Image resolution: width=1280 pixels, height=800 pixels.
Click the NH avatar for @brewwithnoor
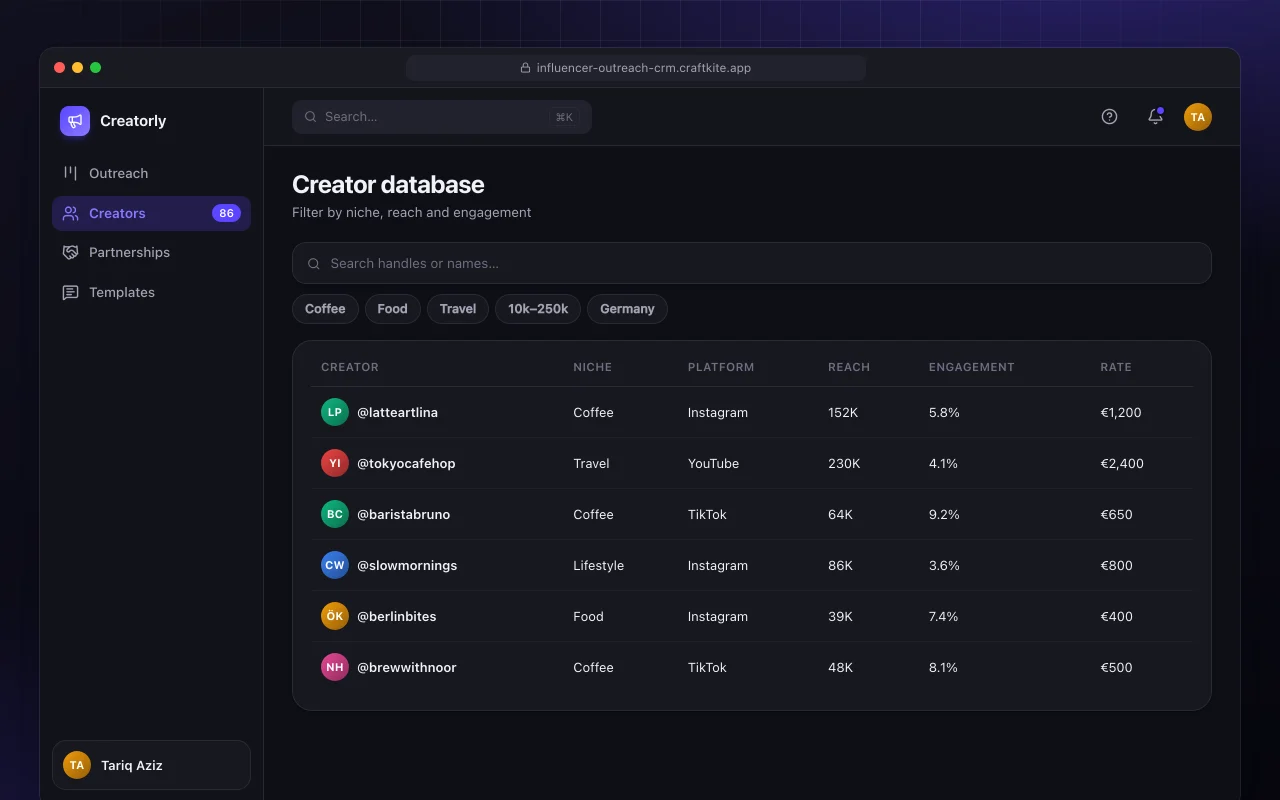coord(335,667)
